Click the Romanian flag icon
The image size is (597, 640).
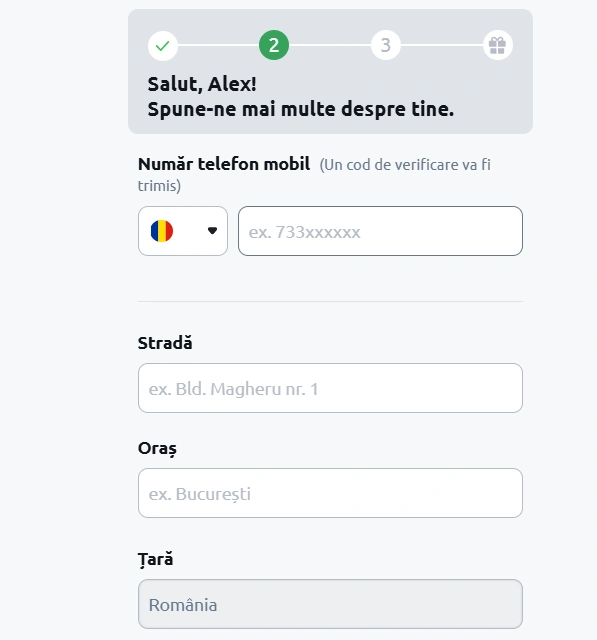[x=162, y=231]
